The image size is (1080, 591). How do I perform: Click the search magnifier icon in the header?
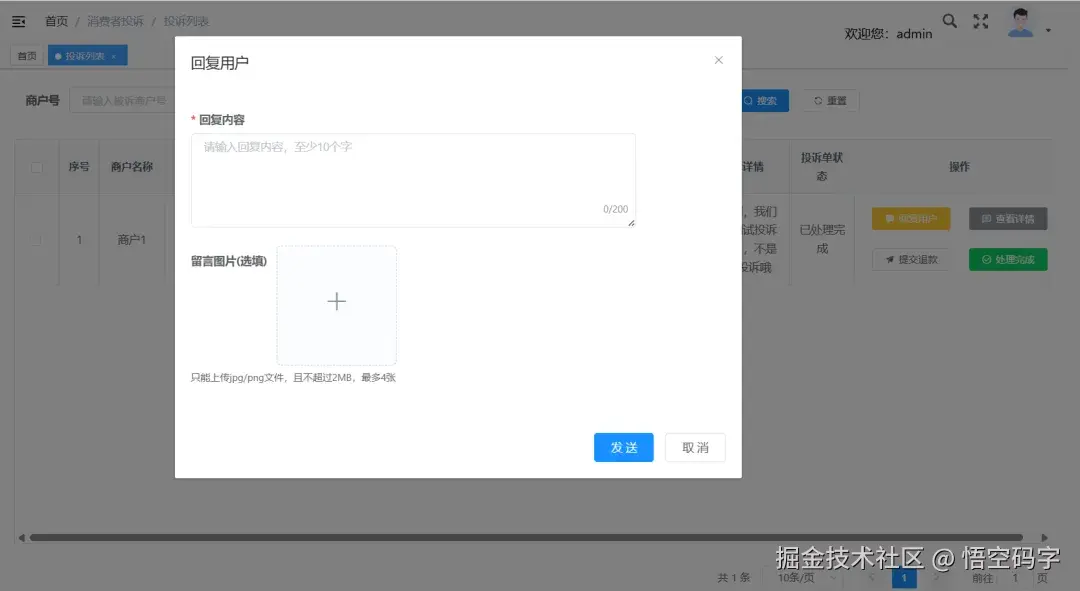pyautogui.click(x=949, y=20)
